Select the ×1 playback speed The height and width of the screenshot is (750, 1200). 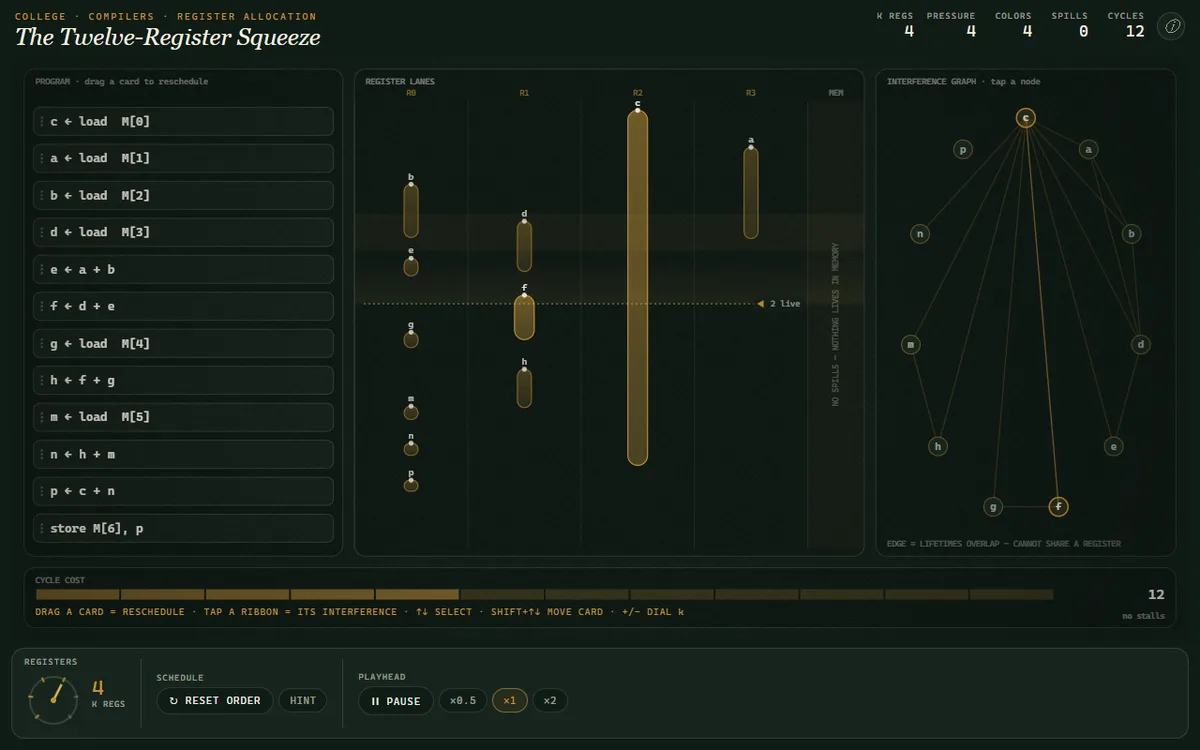point(509,701)
